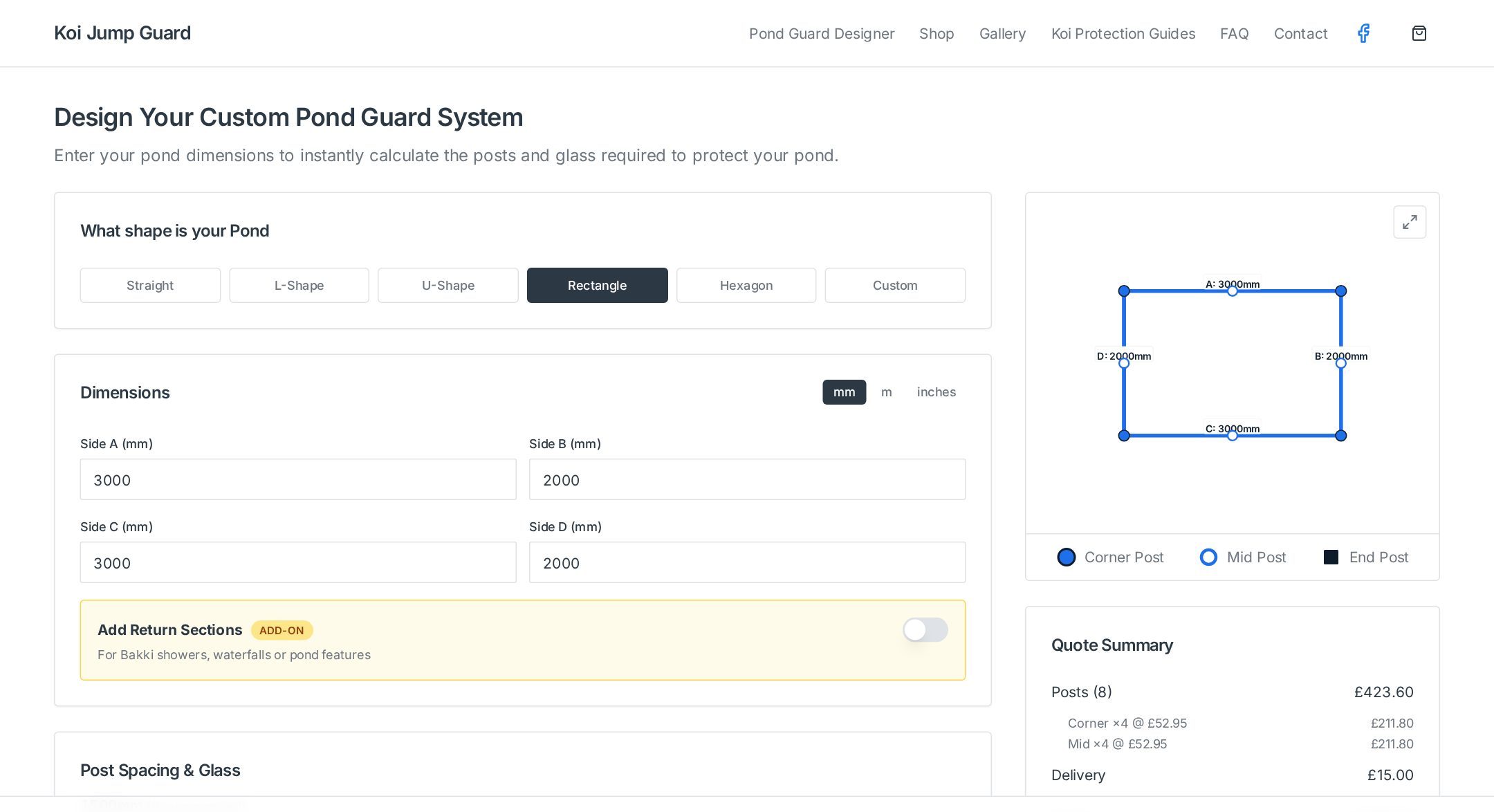
Task: Open Pond Guard Designer nav item
Action: pyautogui.click(x=822, y=33)
